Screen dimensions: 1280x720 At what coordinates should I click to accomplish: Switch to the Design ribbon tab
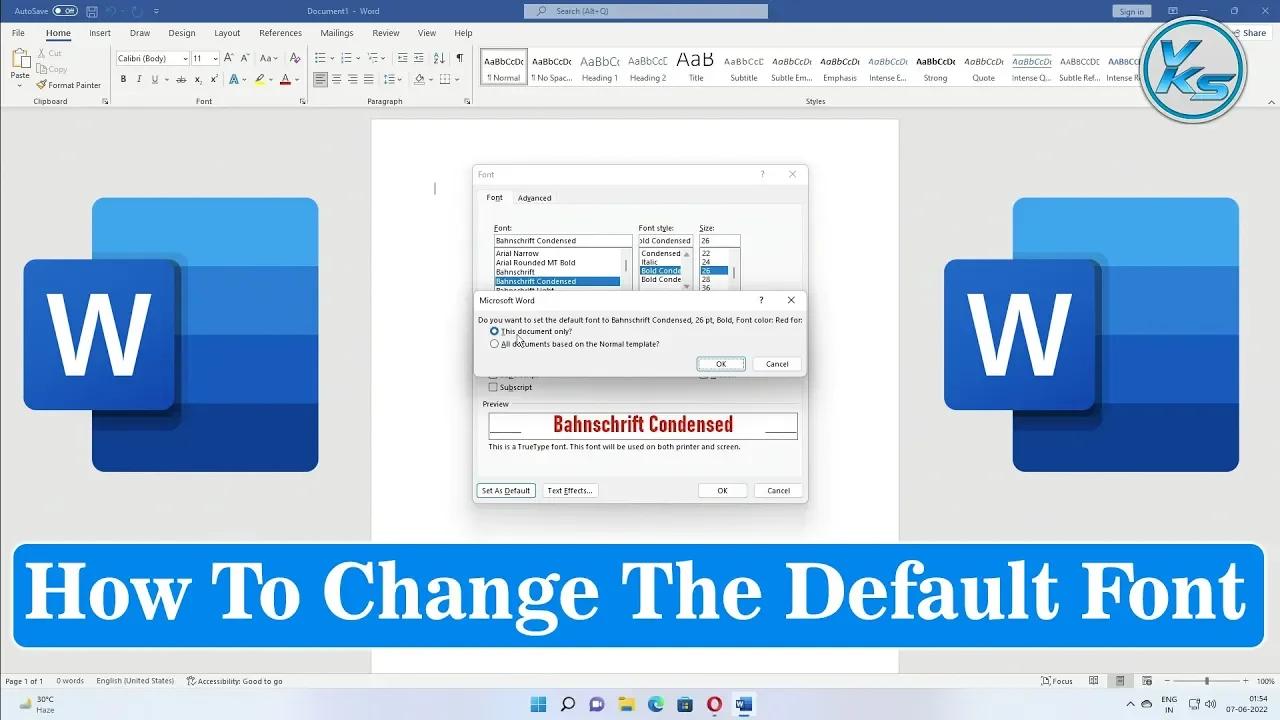(182, 33)
